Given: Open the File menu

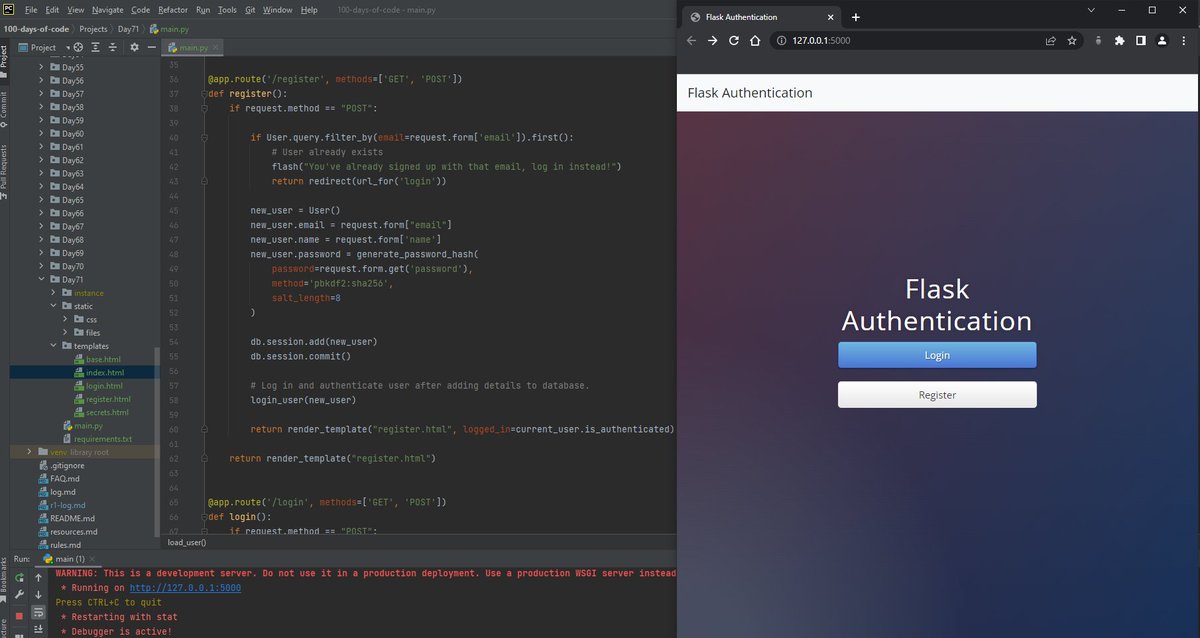Looking at the screenshot, I should pyautogui.click(x=31, y=9).
